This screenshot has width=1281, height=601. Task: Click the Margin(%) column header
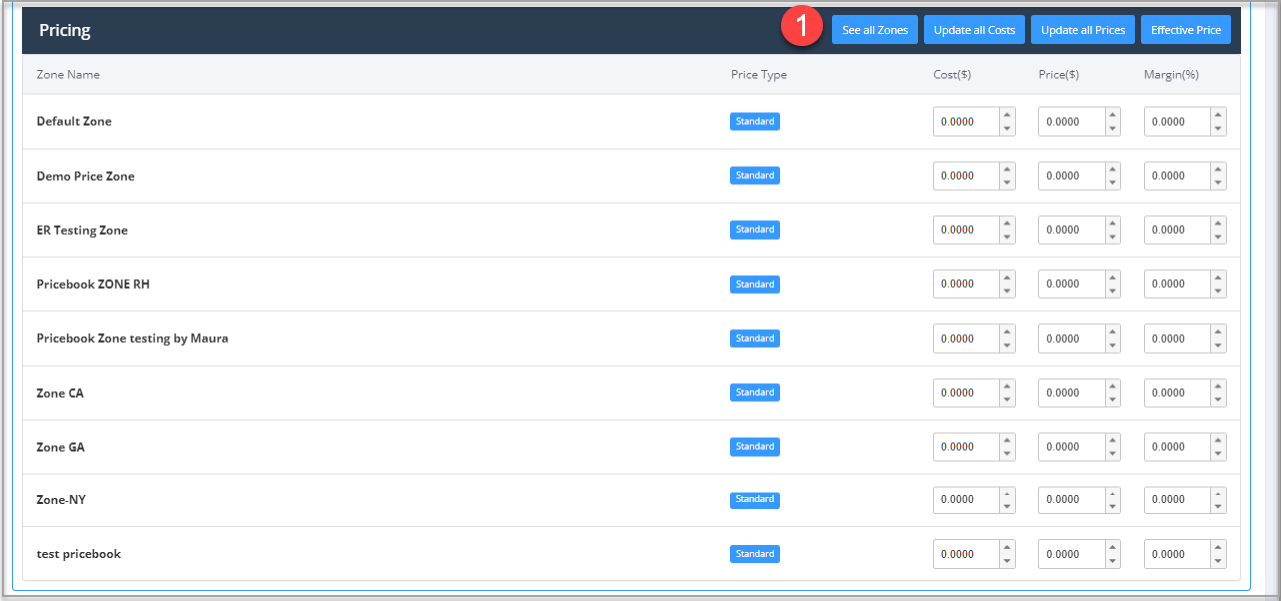coord(1171,74)
